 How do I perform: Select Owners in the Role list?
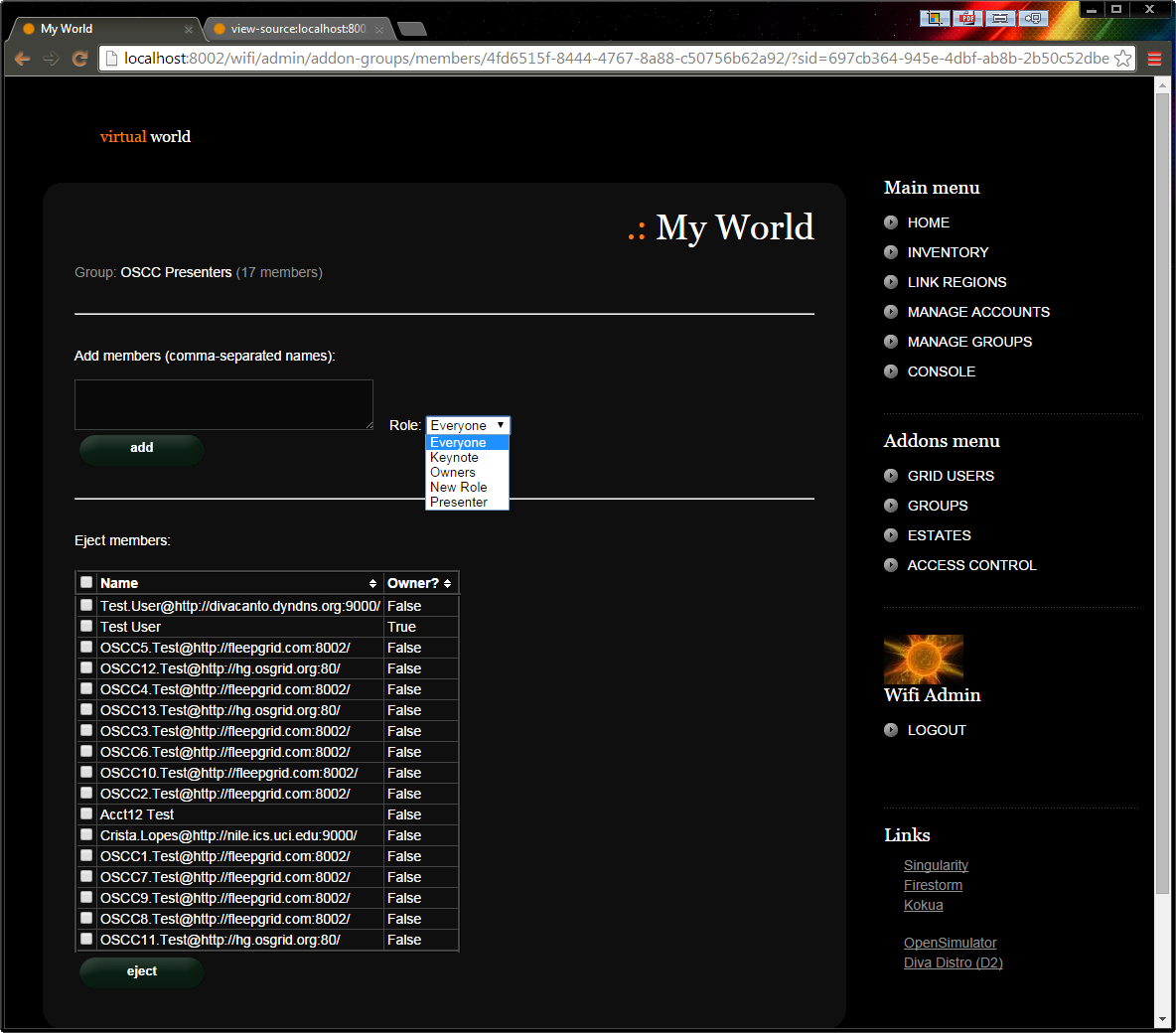[x=467, y=473]
